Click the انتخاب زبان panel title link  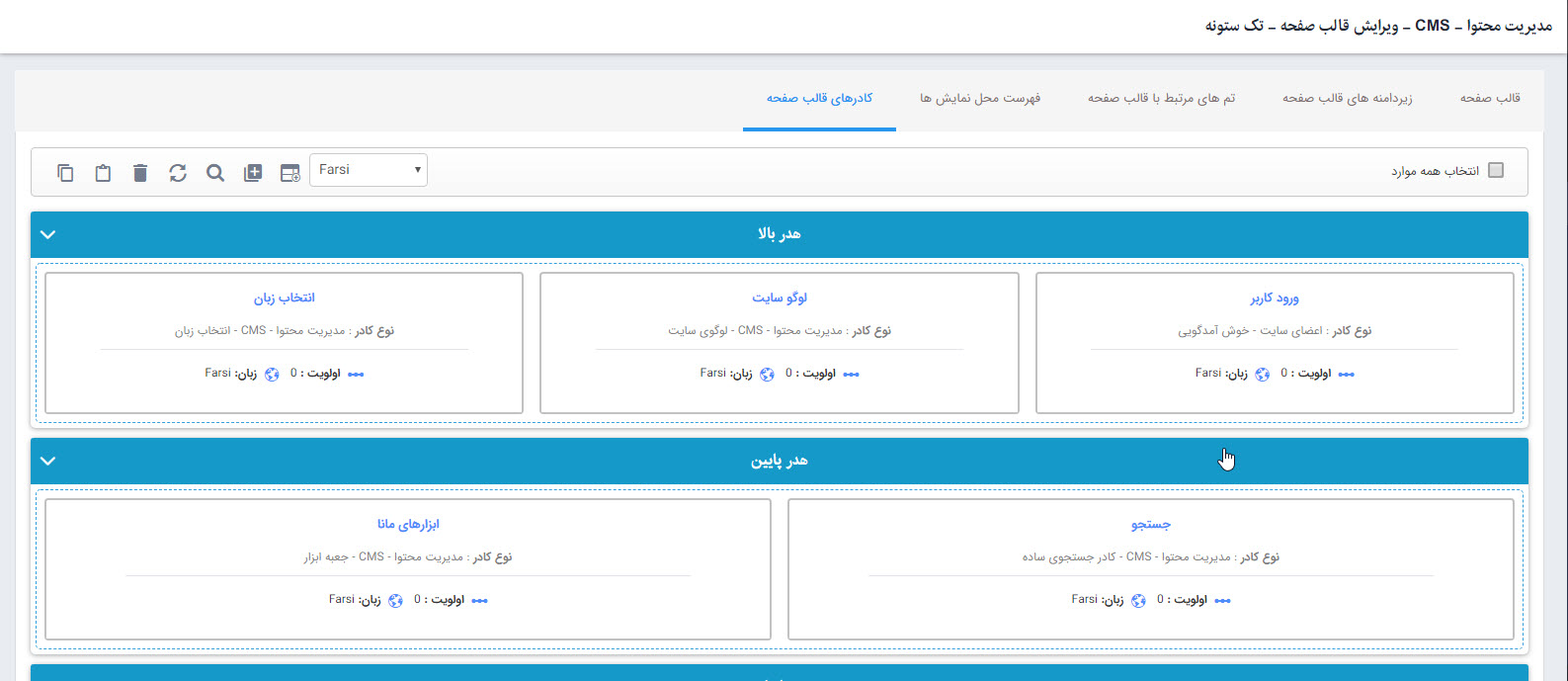pyautogui.click(x=284, y=298)
